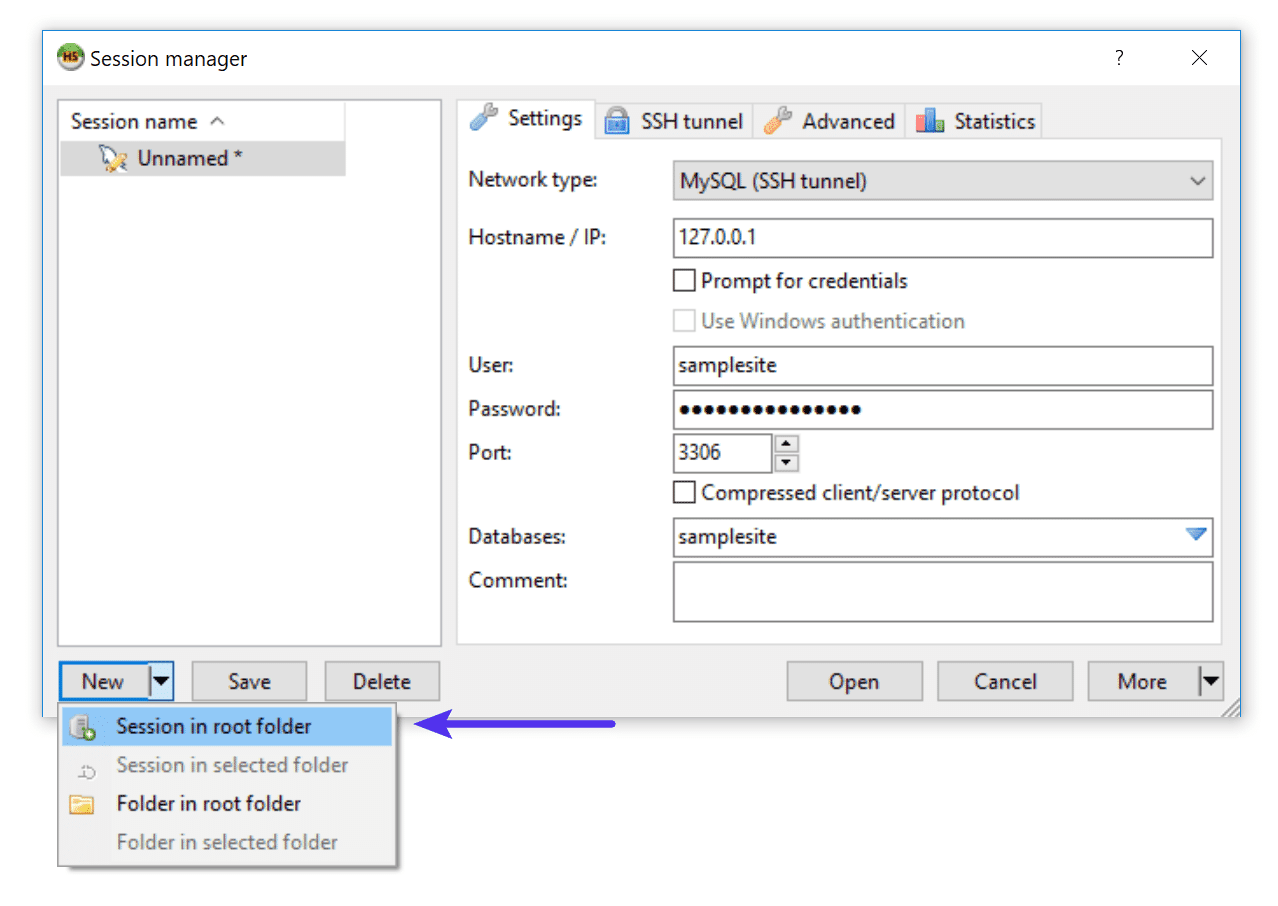1278x906 pixels.
Task: Open the Network type dropdown
Action: coord(1196,180)
